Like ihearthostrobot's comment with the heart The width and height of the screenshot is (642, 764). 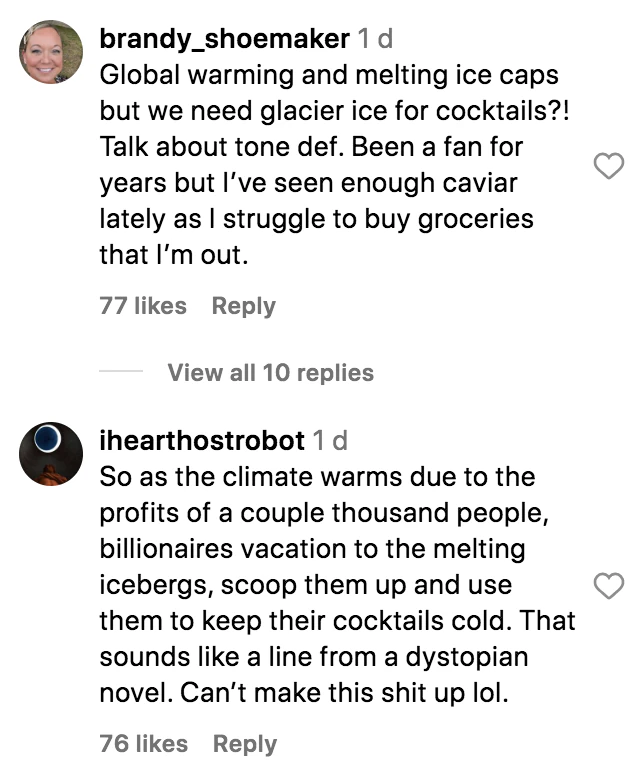pyautogui.click(x=608, y=586)
